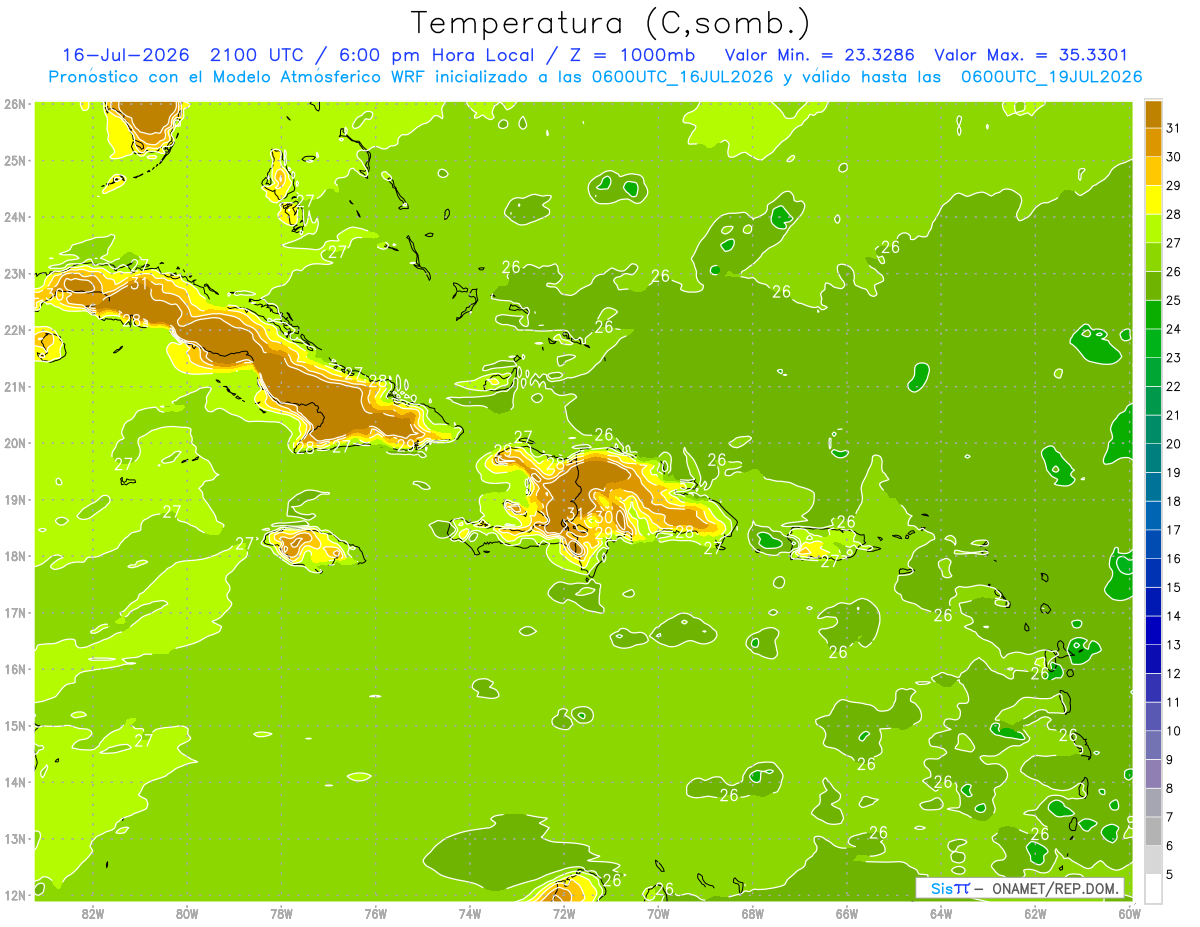The height and width of the screenshot is (927, 1200).
Task: Click the 26N latitude axis label
Action: (15, 104)
